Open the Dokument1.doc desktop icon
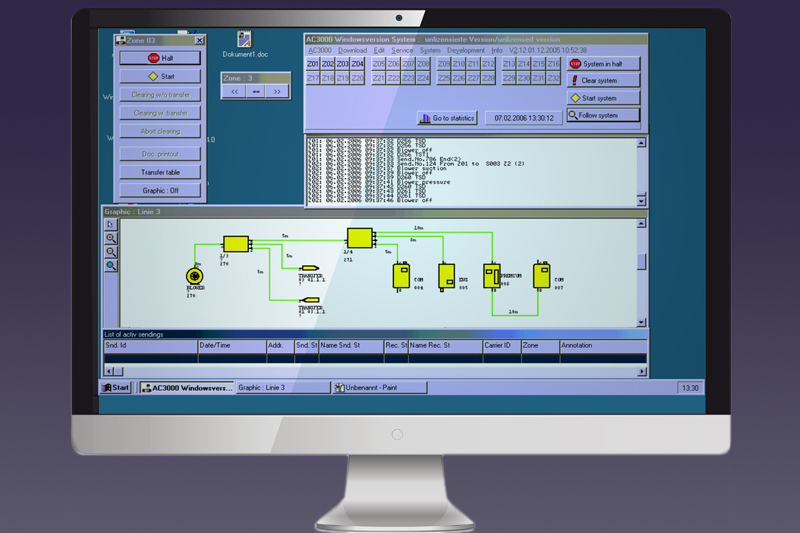800x533 pixels. [245, 44]
